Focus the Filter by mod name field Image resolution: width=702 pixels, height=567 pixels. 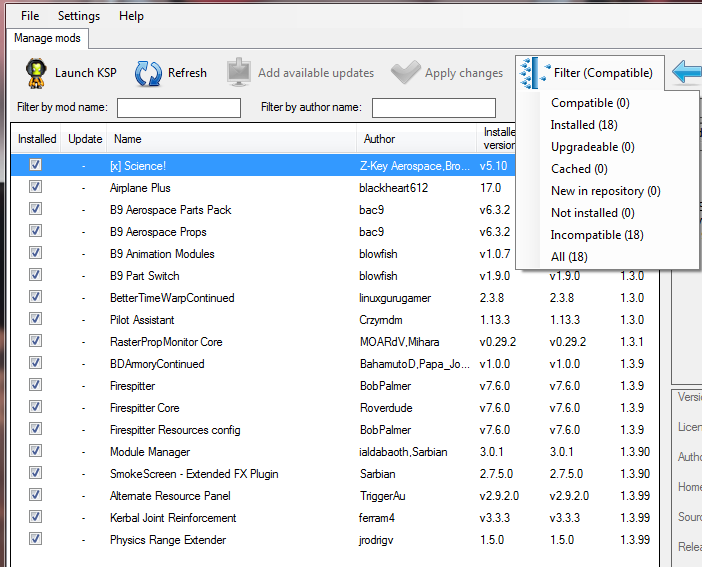click(179, 108)
